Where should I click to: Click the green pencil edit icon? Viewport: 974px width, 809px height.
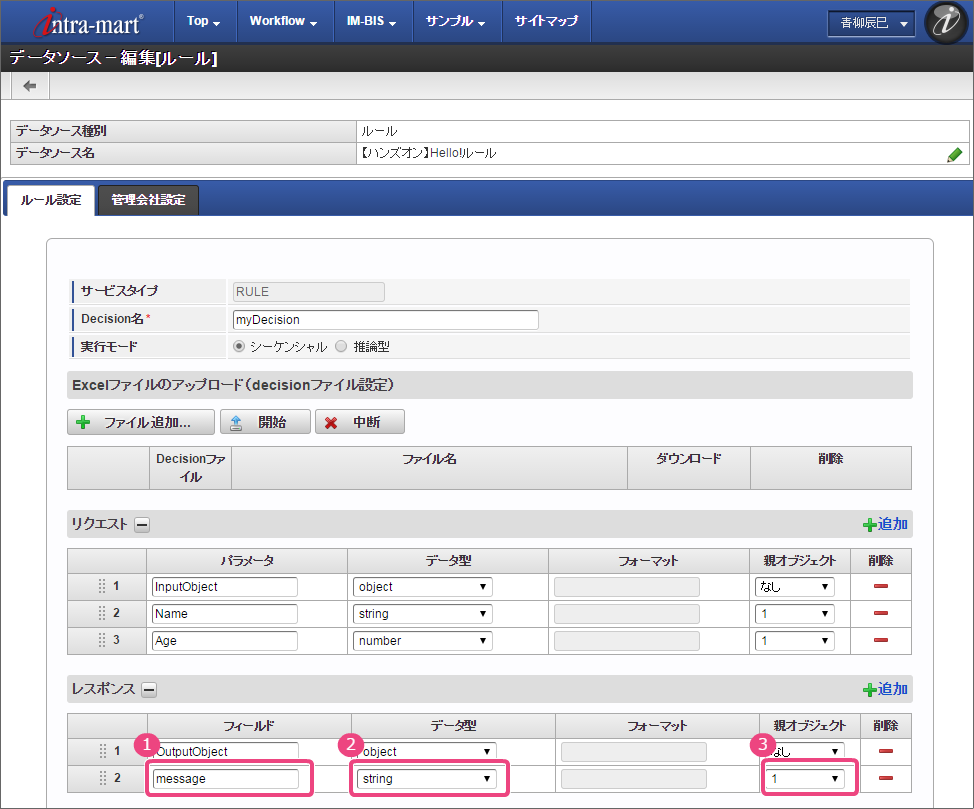954,154
